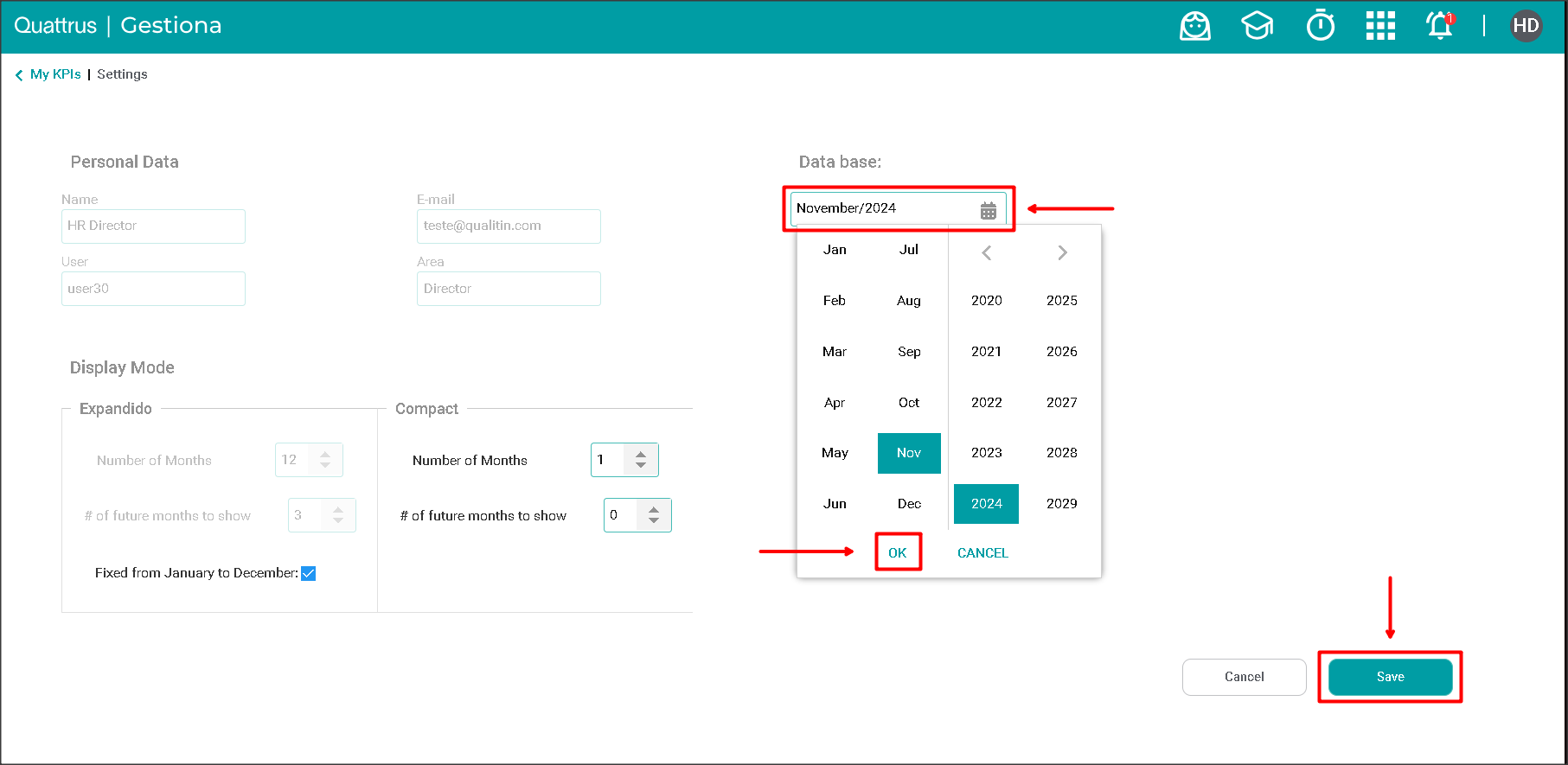
Task: Go back to My KPIs
Action: click(x=54, y=74)
